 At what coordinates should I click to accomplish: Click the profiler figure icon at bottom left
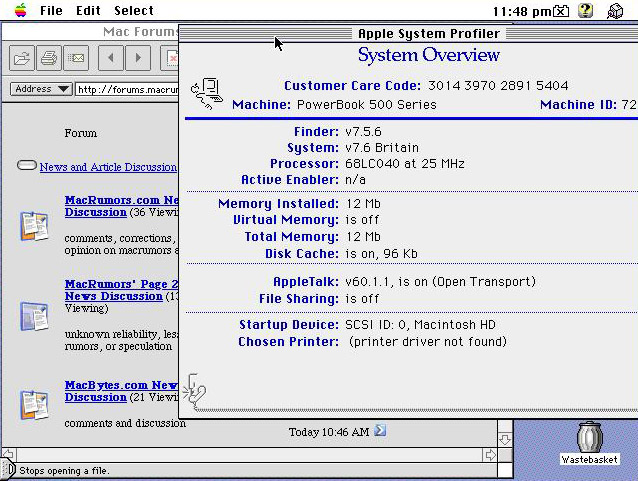tap(194, 391)
